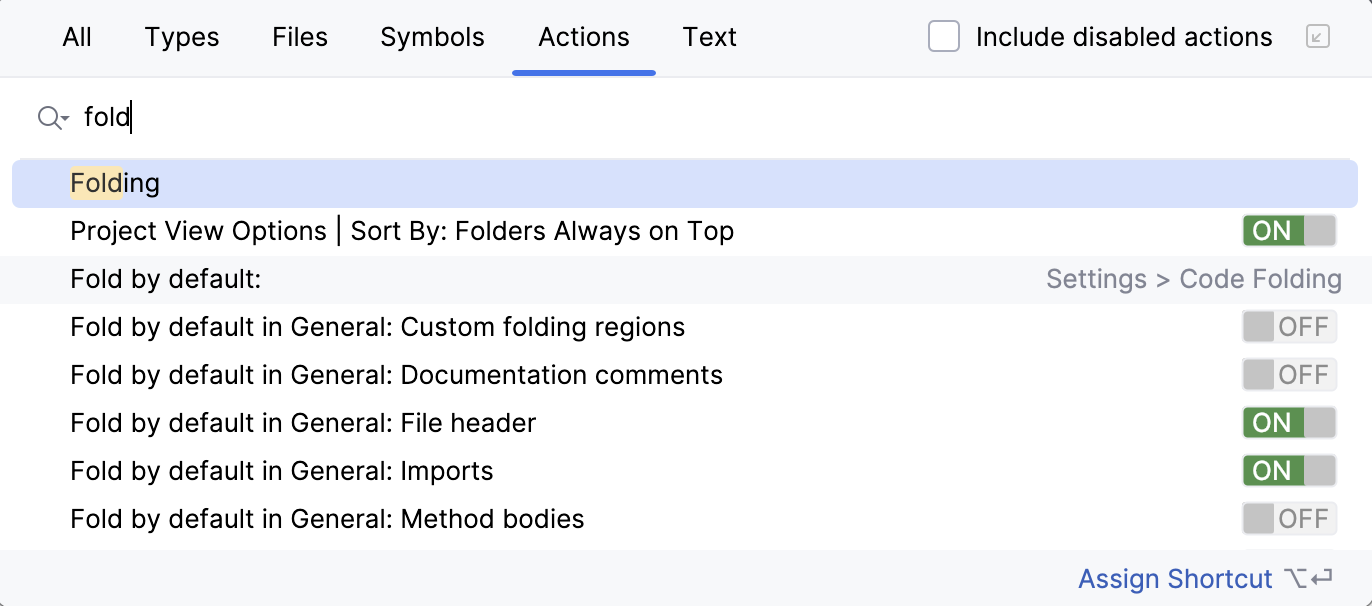Turn off Fold by default: Imports
The image size is (1372, 606).
1288,470
